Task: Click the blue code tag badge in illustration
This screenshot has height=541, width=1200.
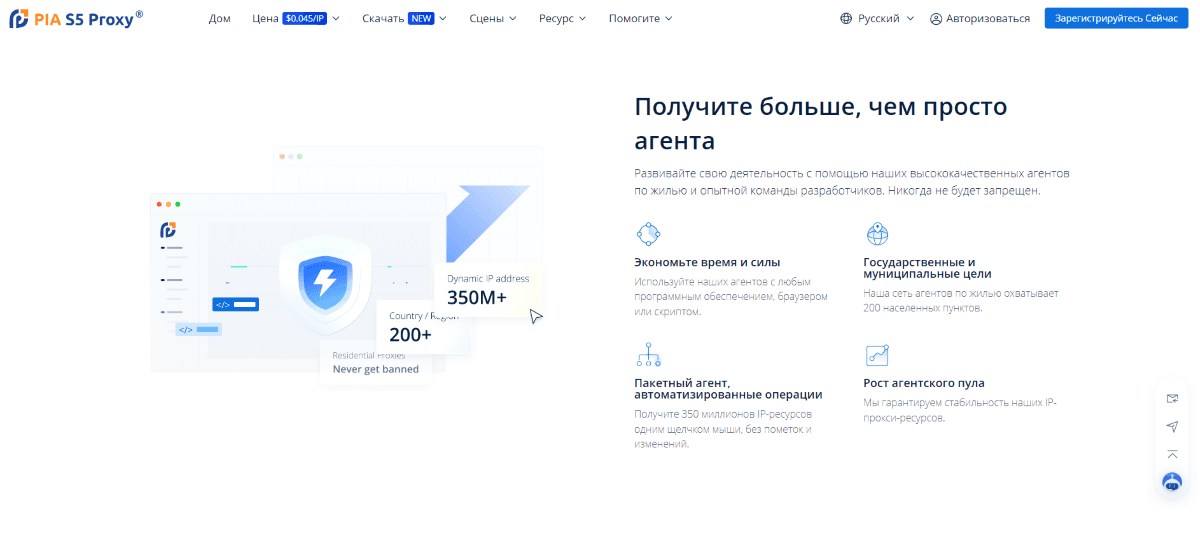Action: tap(235, 304)
